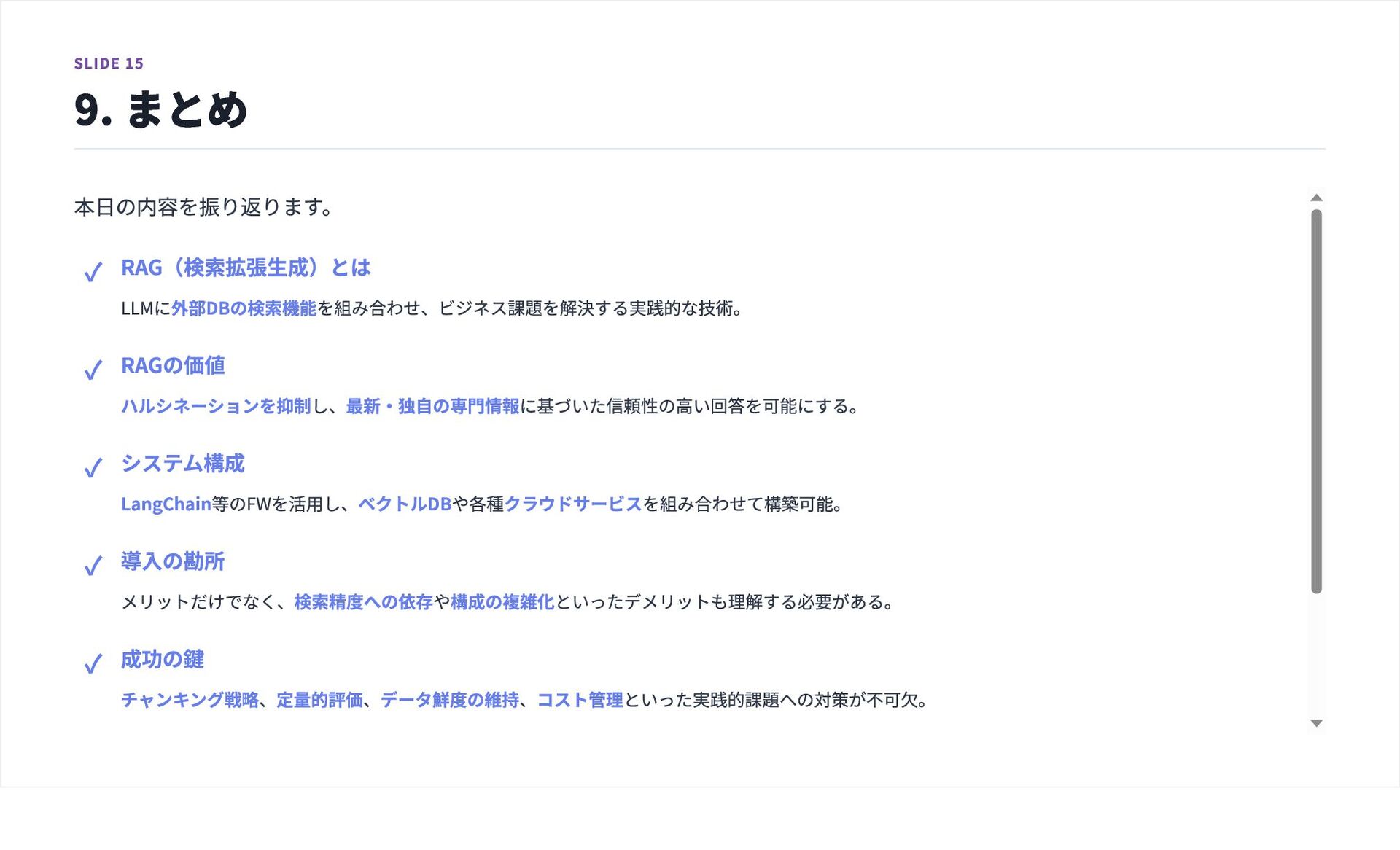Click the checkmark icon beside RAG（検索拡張生成）とは

[93, 272]
